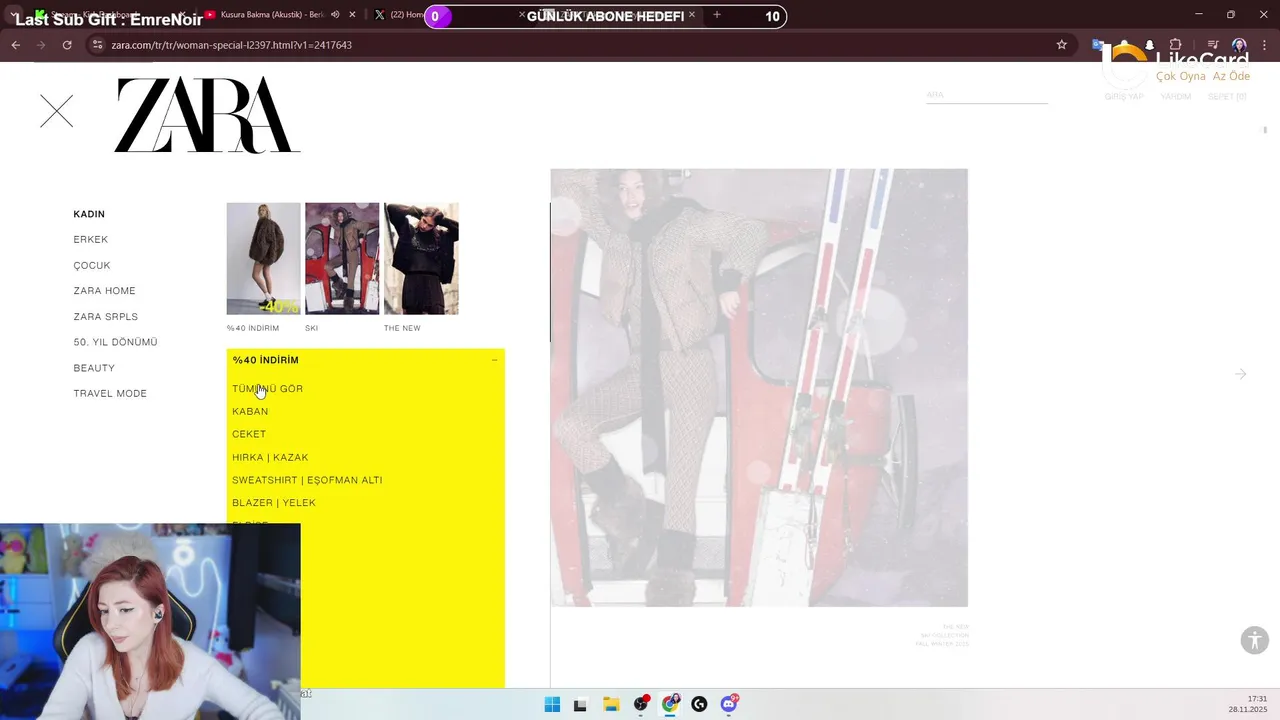The width and height of the screenshot is (1280, 720).
Task: Open KABAN sale category
Action: tap(250, 412)
